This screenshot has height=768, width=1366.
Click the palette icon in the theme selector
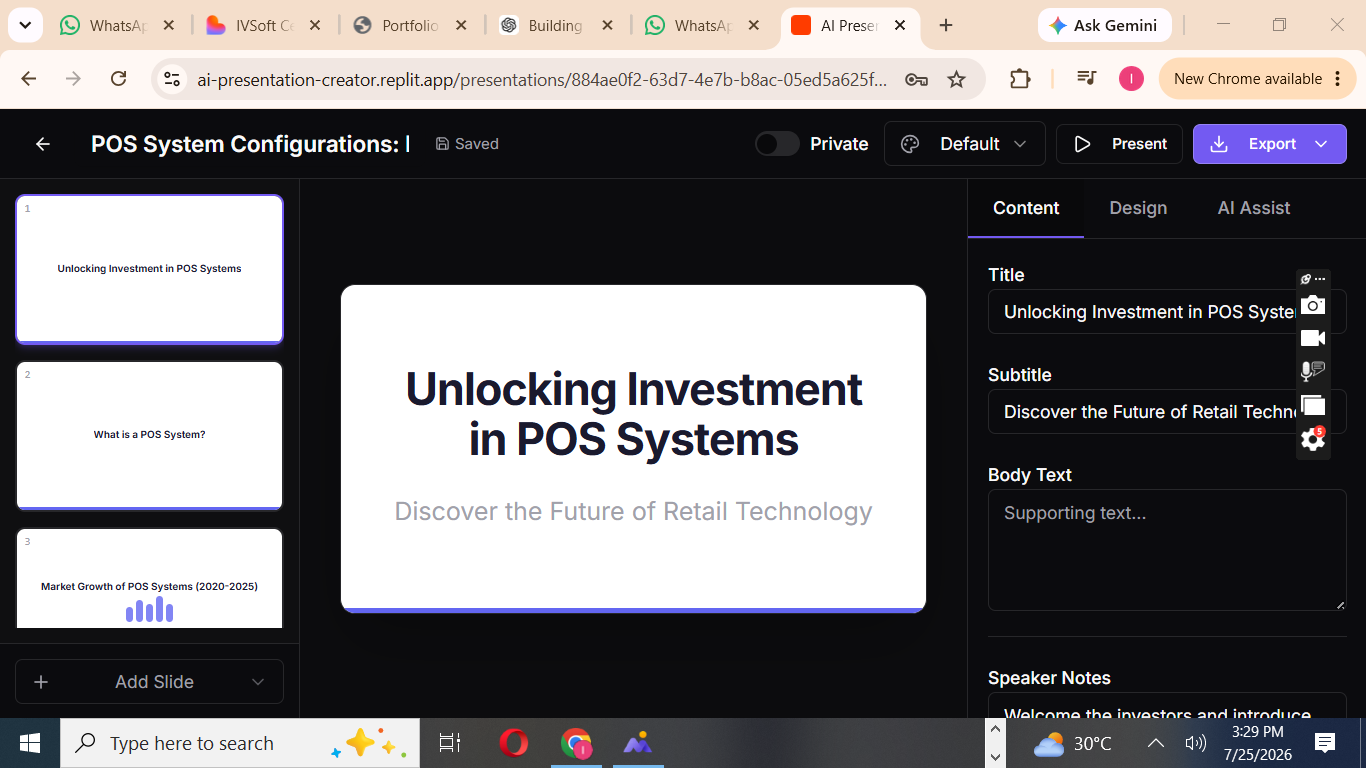point(910,144)
